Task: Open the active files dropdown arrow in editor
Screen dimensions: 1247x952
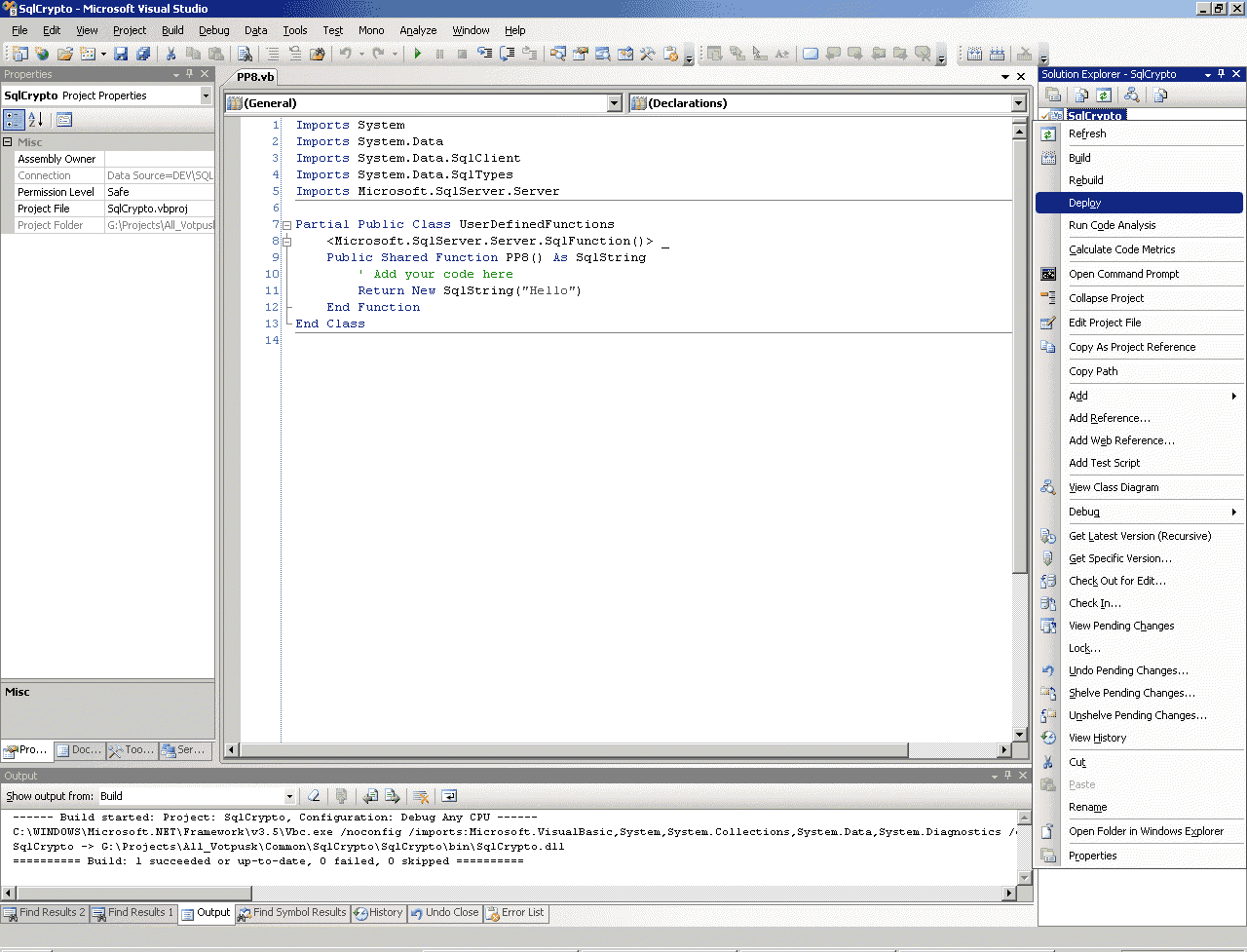Action: [x=1005, y=76]
